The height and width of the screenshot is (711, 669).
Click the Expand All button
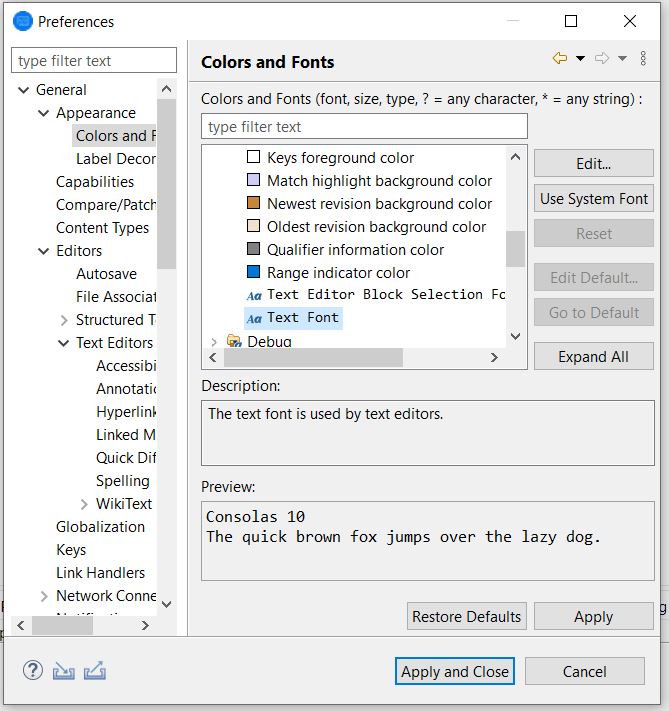pyautogui.click(x=593, y=356)
